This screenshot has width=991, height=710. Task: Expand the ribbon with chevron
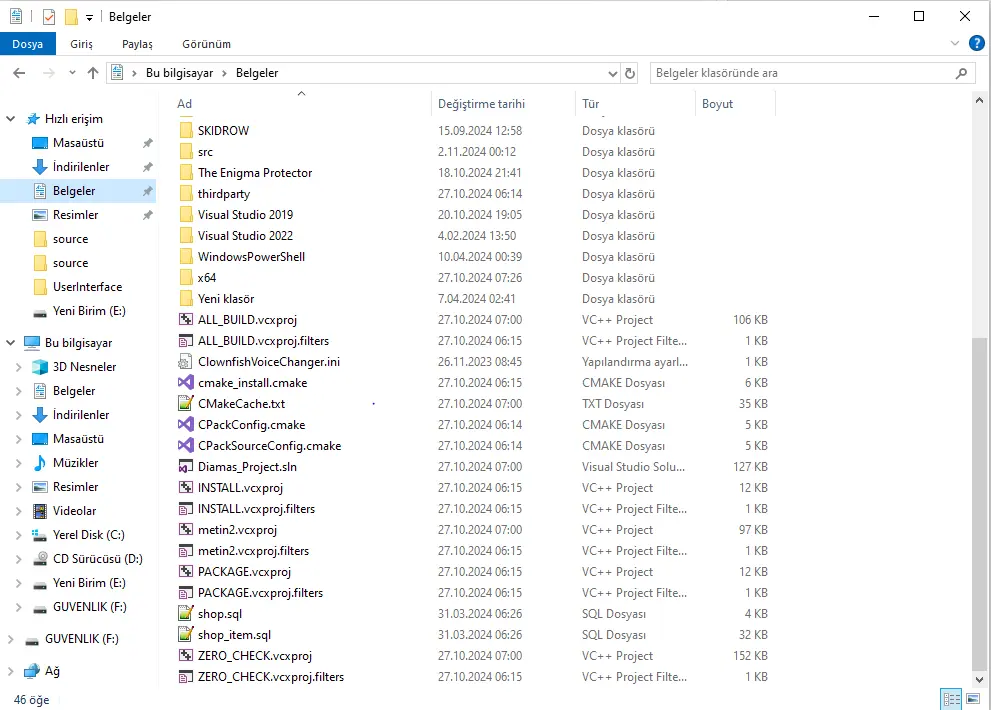click(954, 43)
